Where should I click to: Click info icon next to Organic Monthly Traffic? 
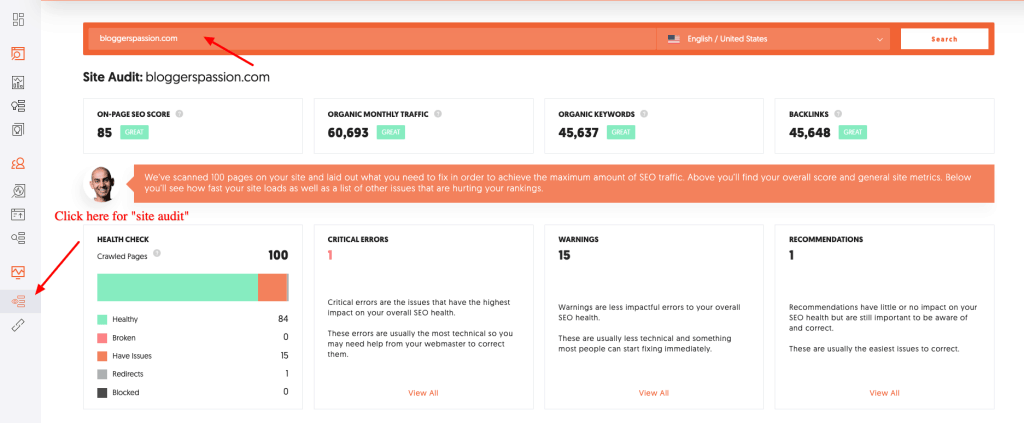pyautogui.click(x=435, y=114)
